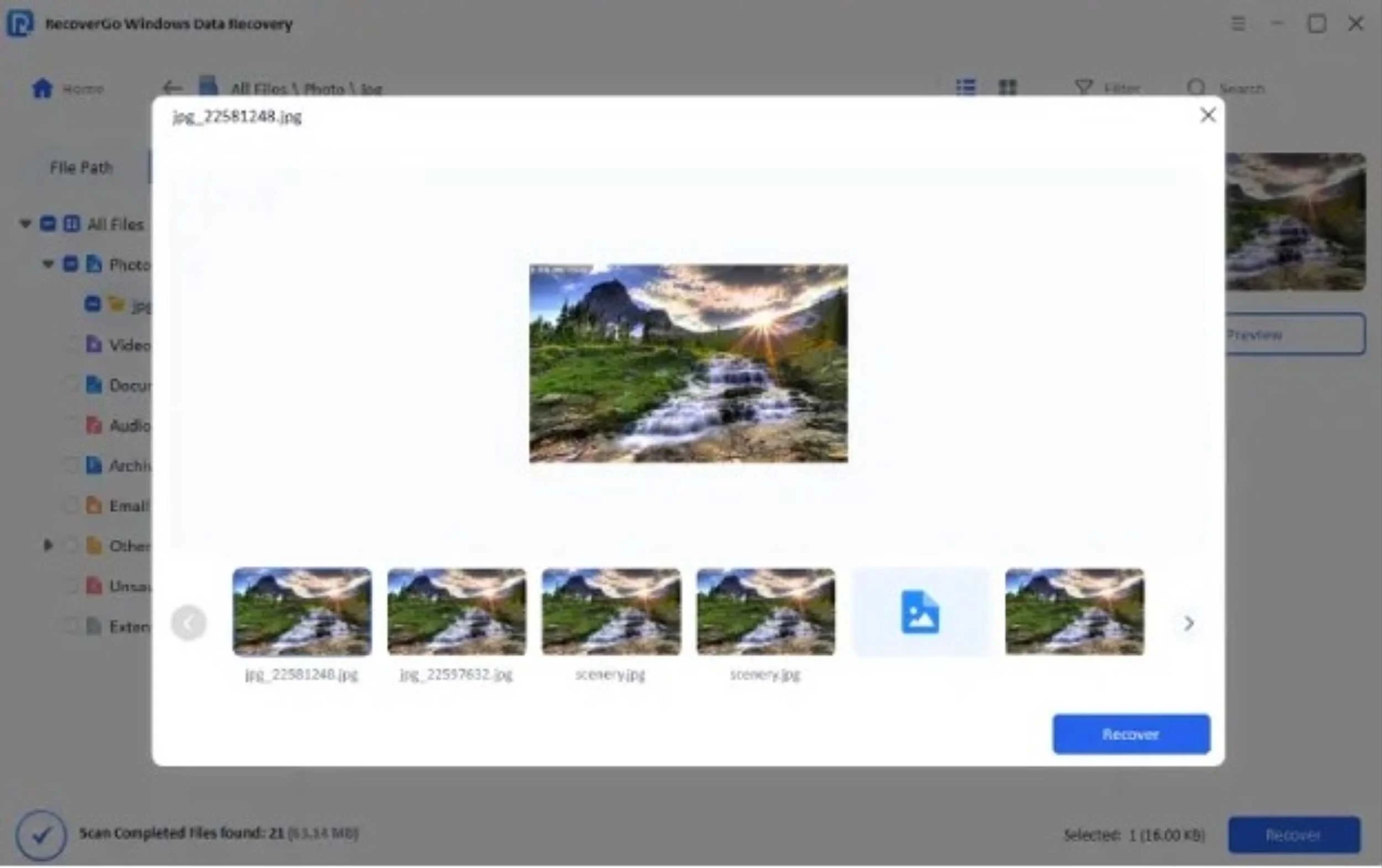Screen dimensions: 1382x868
Task: Select the jpg_22581248.jpg thumbnail
Action: tap(302, 611)
